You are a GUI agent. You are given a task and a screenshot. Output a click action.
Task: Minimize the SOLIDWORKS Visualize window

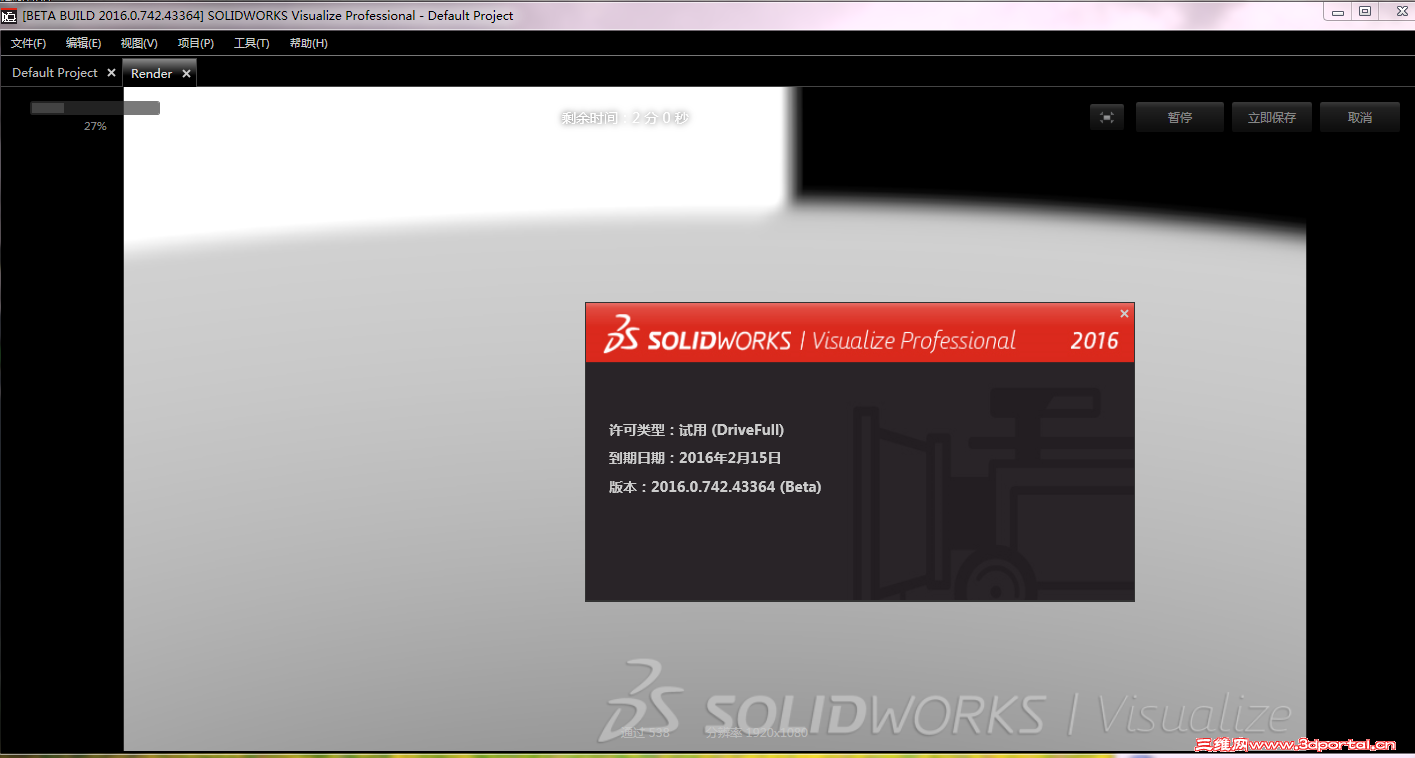pos(1338,11)
